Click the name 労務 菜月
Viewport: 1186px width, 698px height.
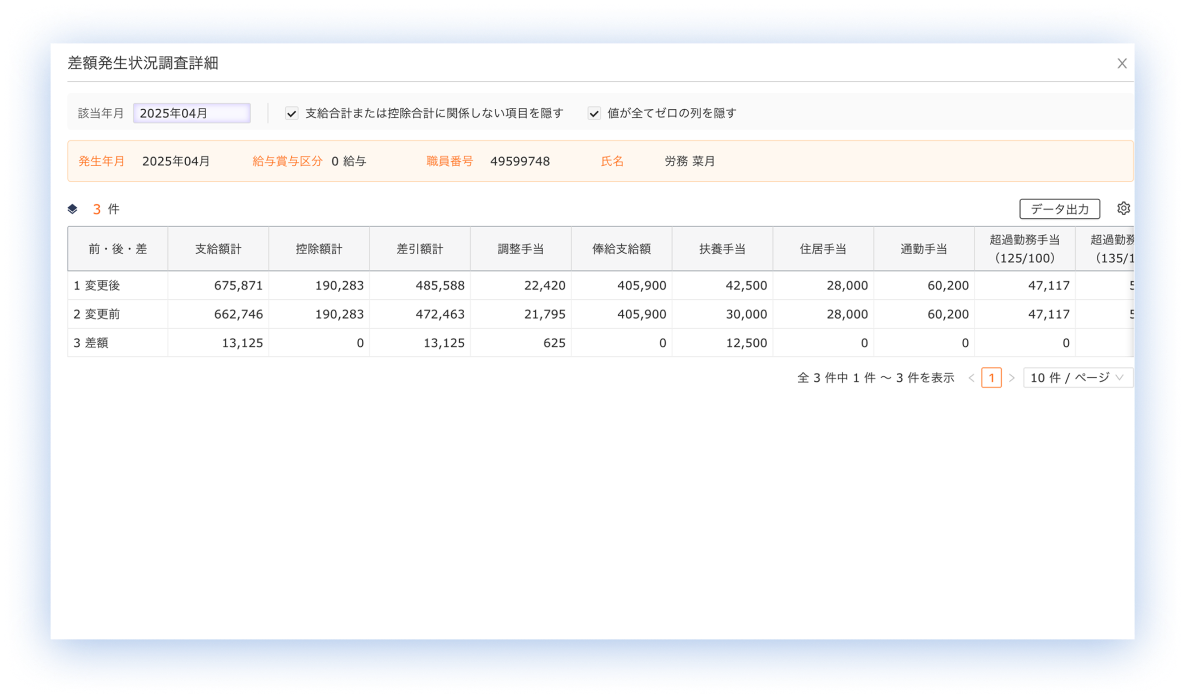(690, 161)
